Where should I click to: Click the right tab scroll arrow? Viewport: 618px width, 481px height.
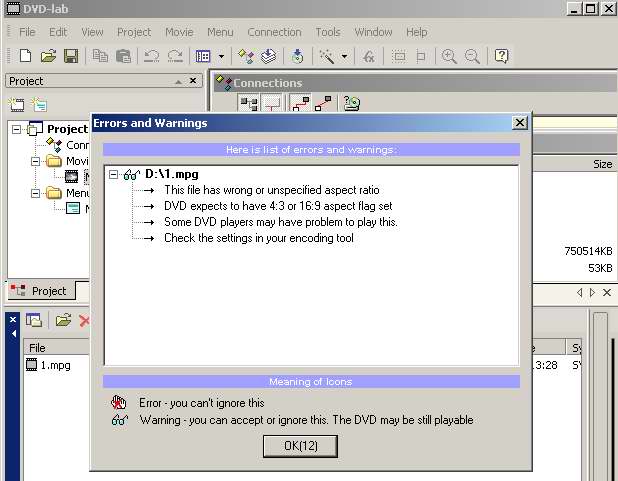[x=592, y=293]
